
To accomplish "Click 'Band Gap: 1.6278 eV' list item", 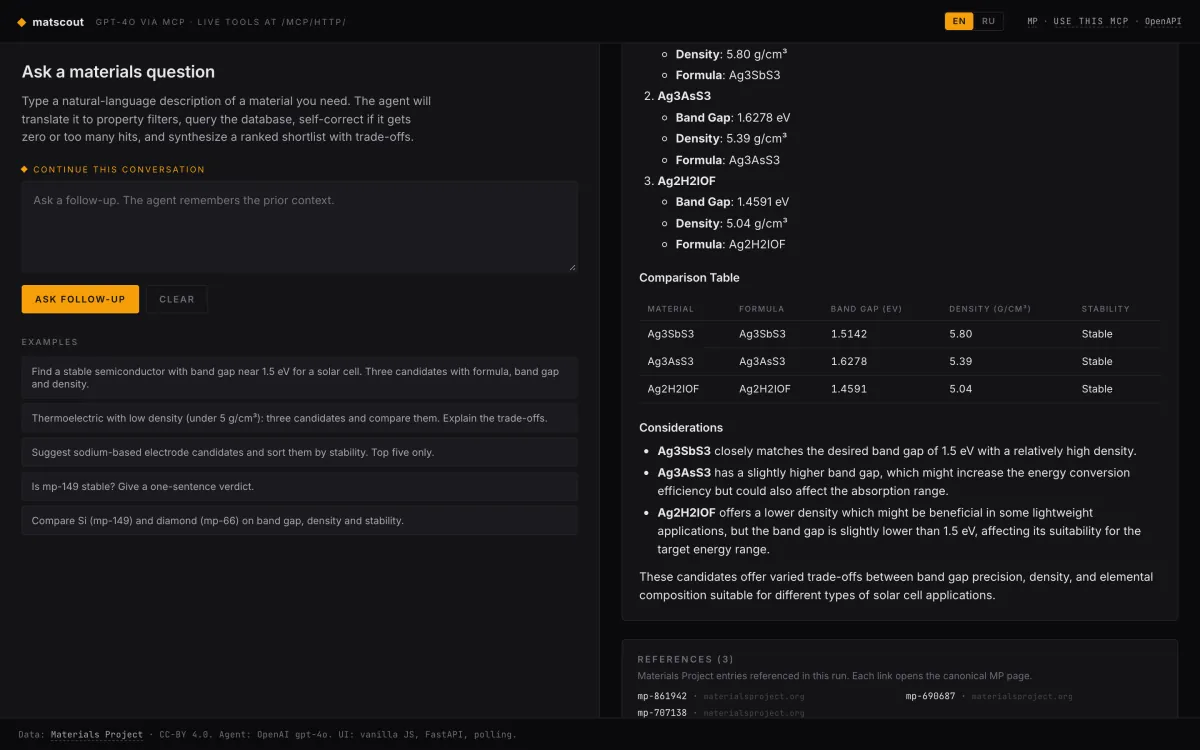I will click(x=733, y=118).
